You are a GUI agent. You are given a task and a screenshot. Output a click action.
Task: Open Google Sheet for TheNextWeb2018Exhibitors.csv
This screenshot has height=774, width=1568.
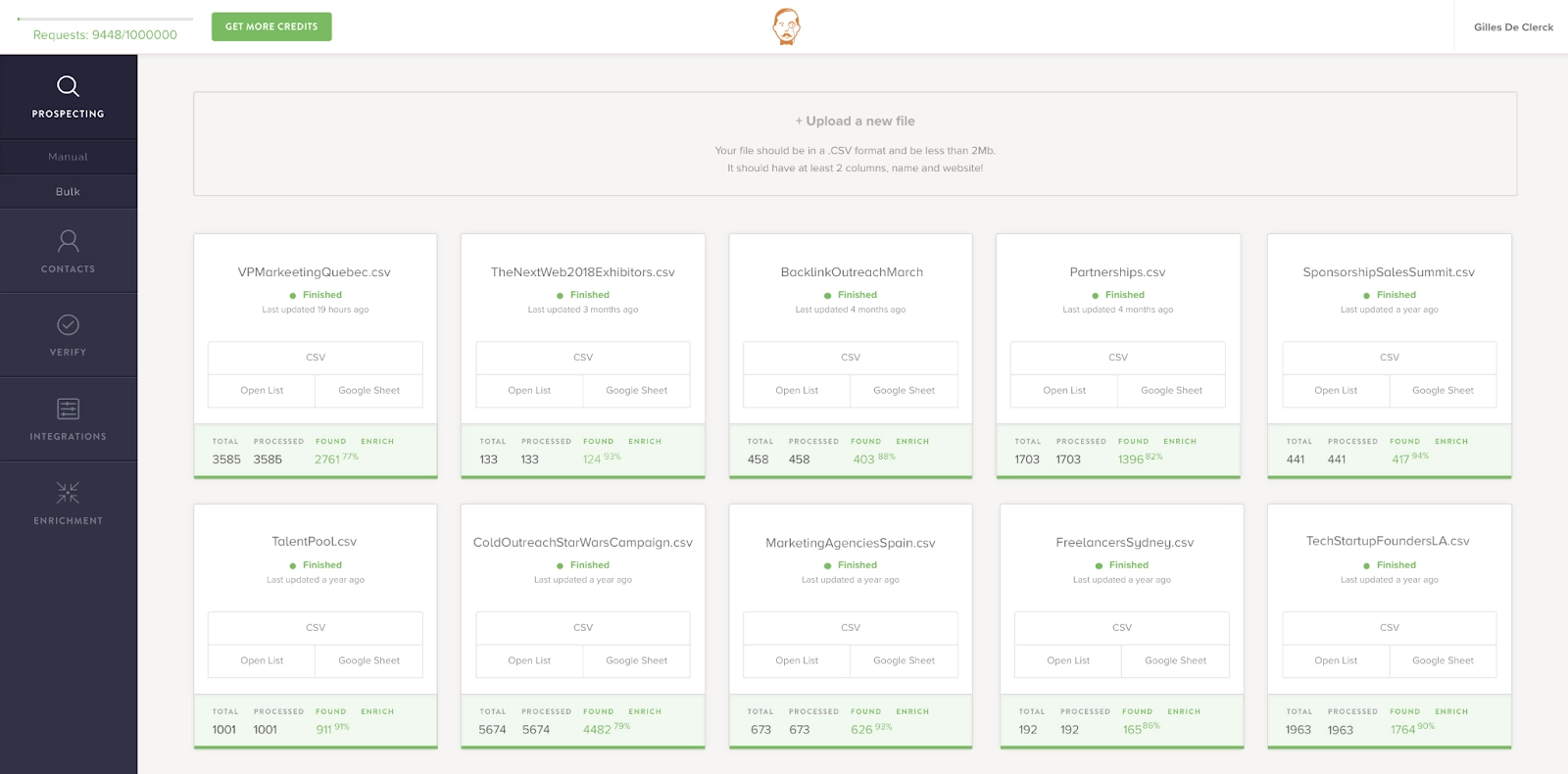point(637,391)
